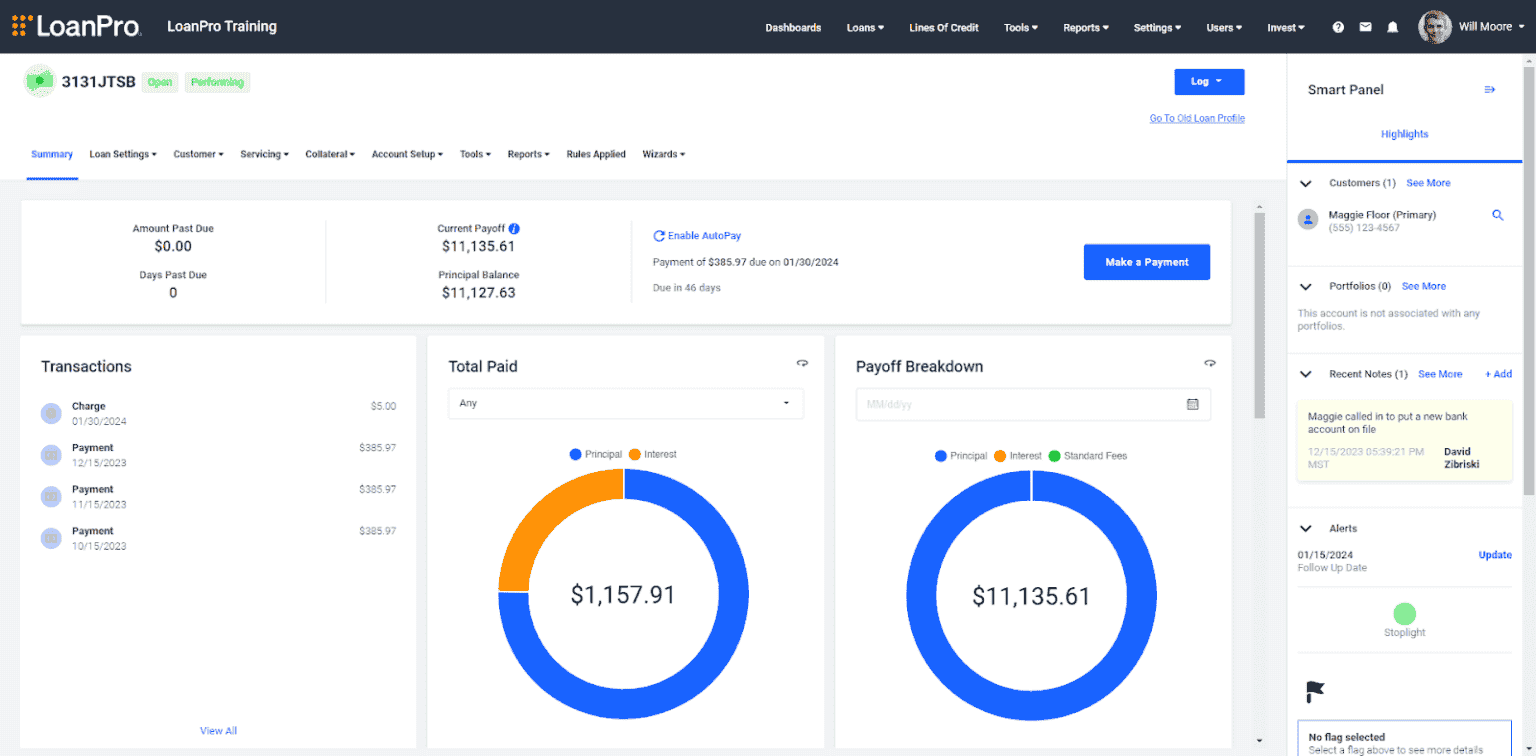Open the Loans top menu dropdown
Viewport: 1536px width, 756px height.
[x=865, y=28]
